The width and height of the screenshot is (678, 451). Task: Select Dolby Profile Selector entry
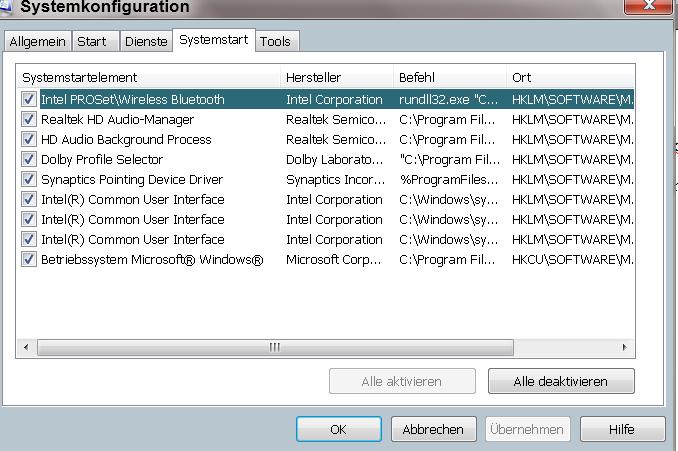[x=326, y=160]
